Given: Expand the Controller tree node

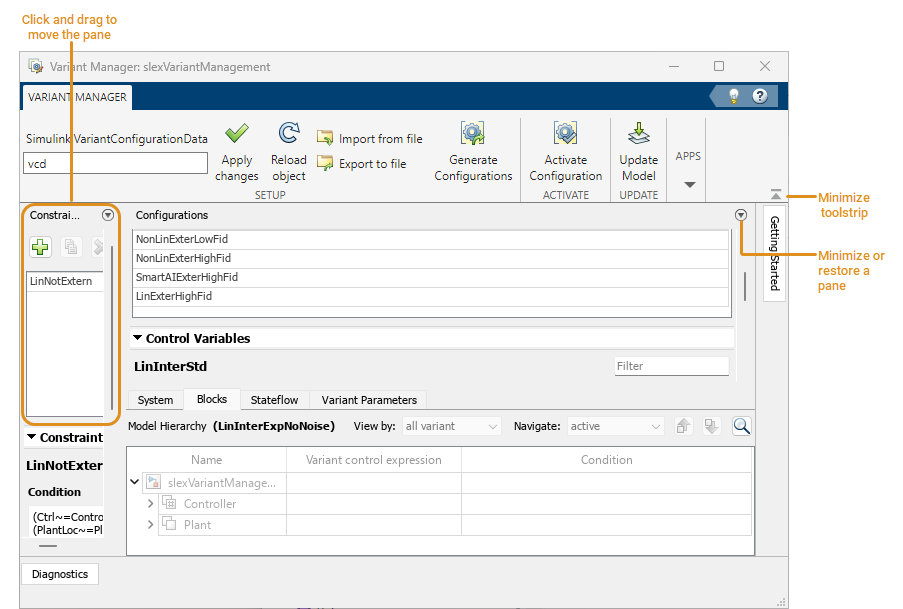Looking at the screenshot, I should click(x=151, y=504).
